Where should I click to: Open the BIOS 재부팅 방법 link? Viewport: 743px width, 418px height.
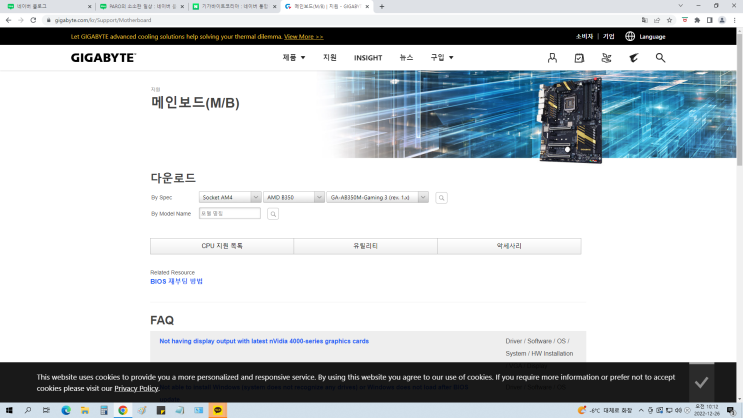[x=176, y=282]
